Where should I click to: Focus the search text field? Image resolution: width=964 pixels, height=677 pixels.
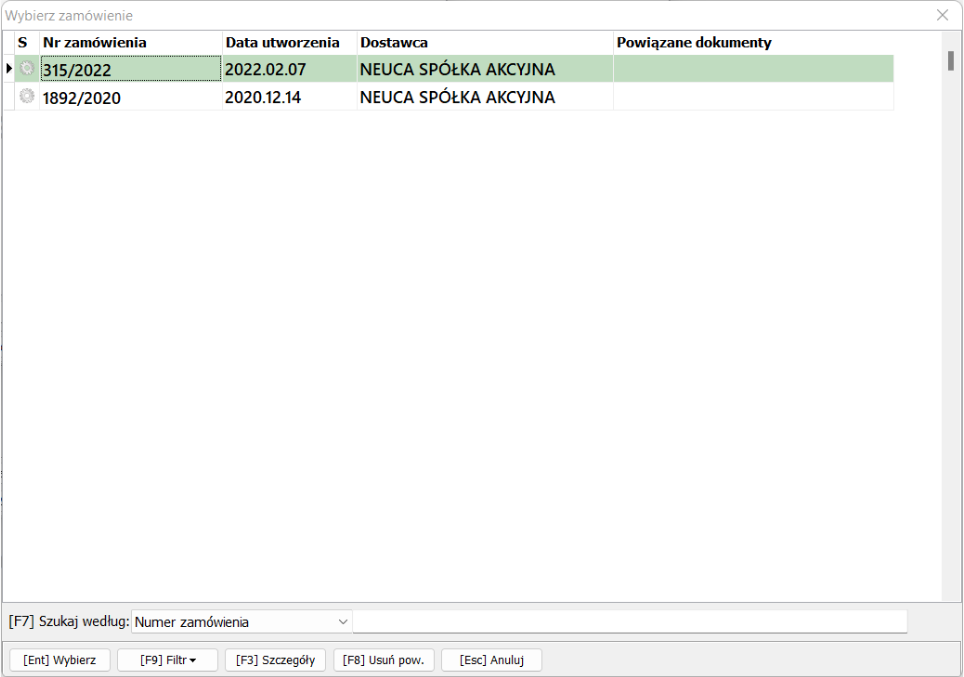point(630,622)
